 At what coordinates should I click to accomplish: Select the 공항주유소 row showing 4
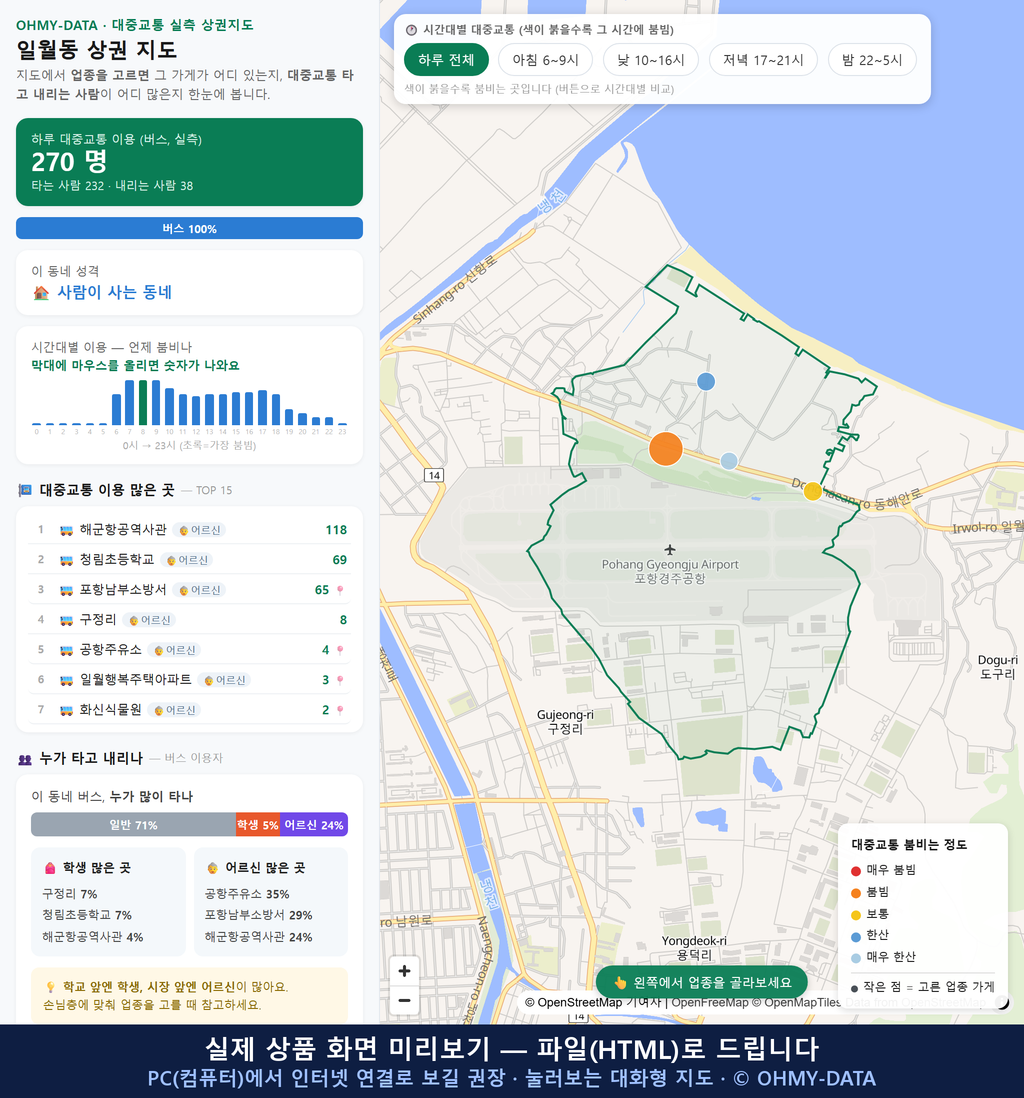pos(189,651)
